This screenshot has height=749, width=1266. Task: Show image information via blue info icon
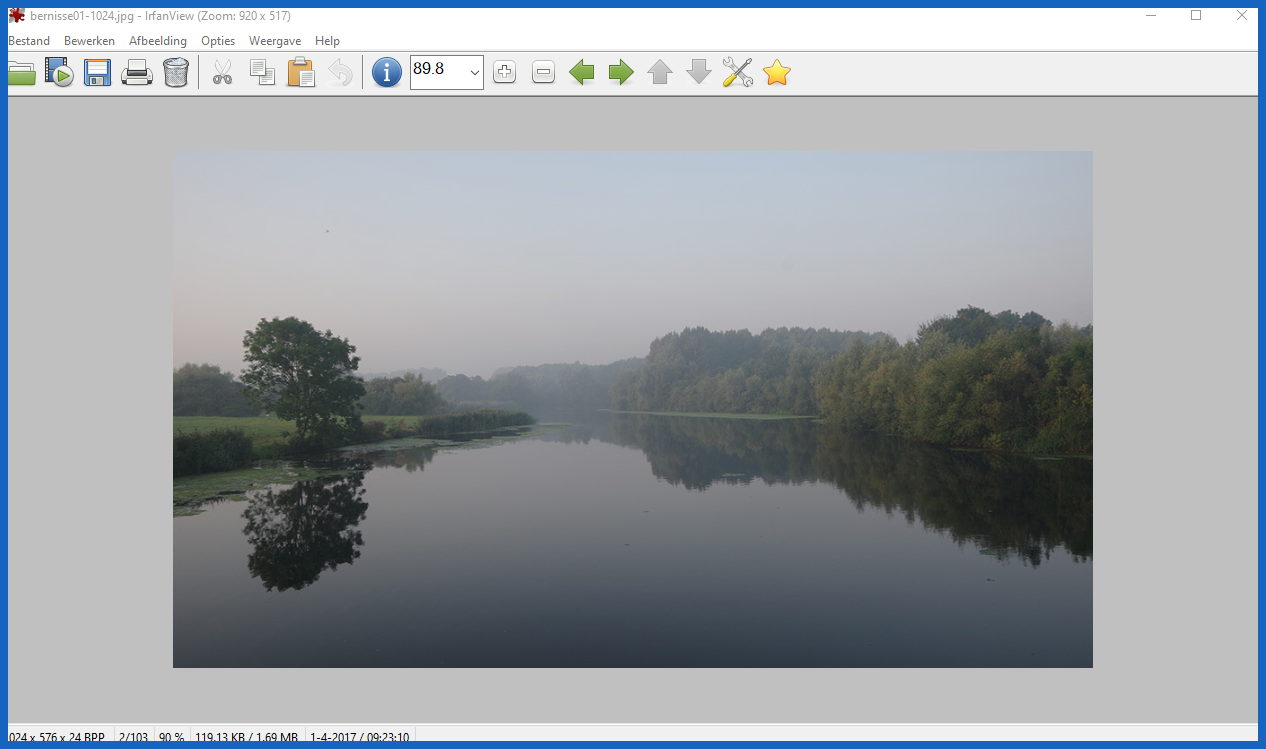[x=387, y=72]
